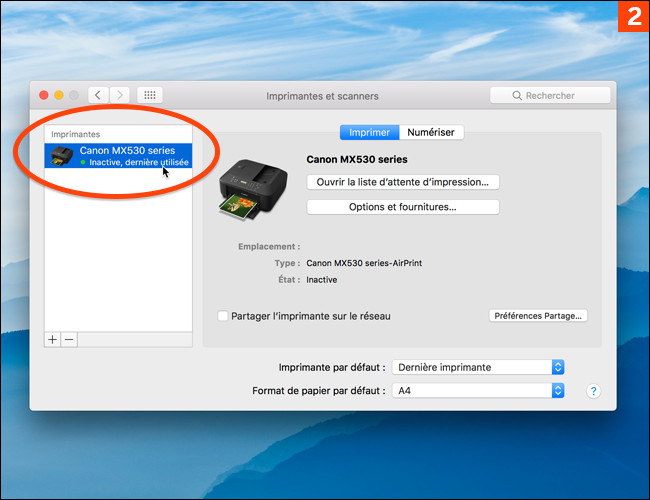
Task: Minimize the window with yellow button
Action: pyautogui.click(x=59, y=95)
